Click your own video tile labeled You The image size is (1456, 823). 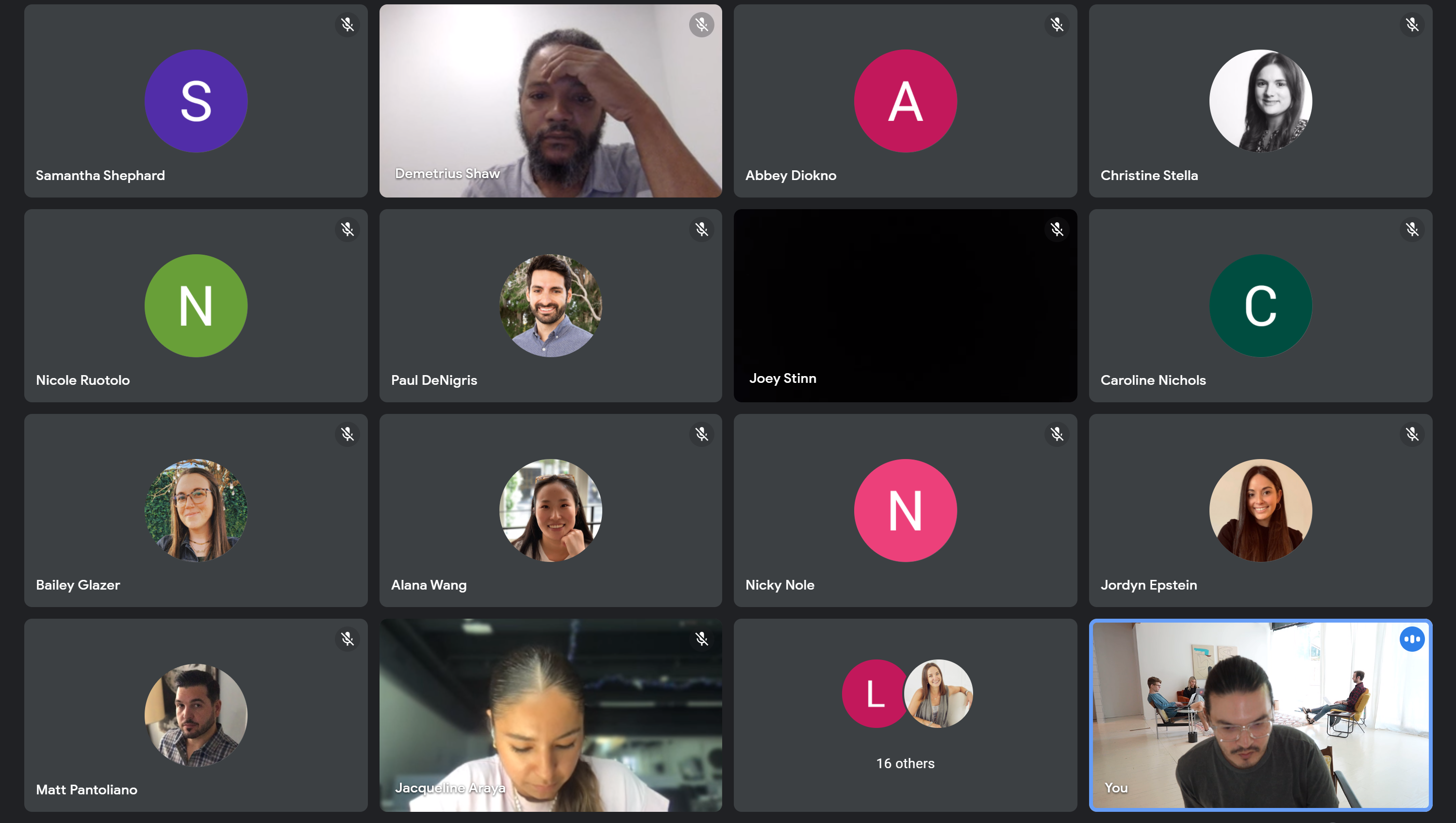tap(1260, 715)
